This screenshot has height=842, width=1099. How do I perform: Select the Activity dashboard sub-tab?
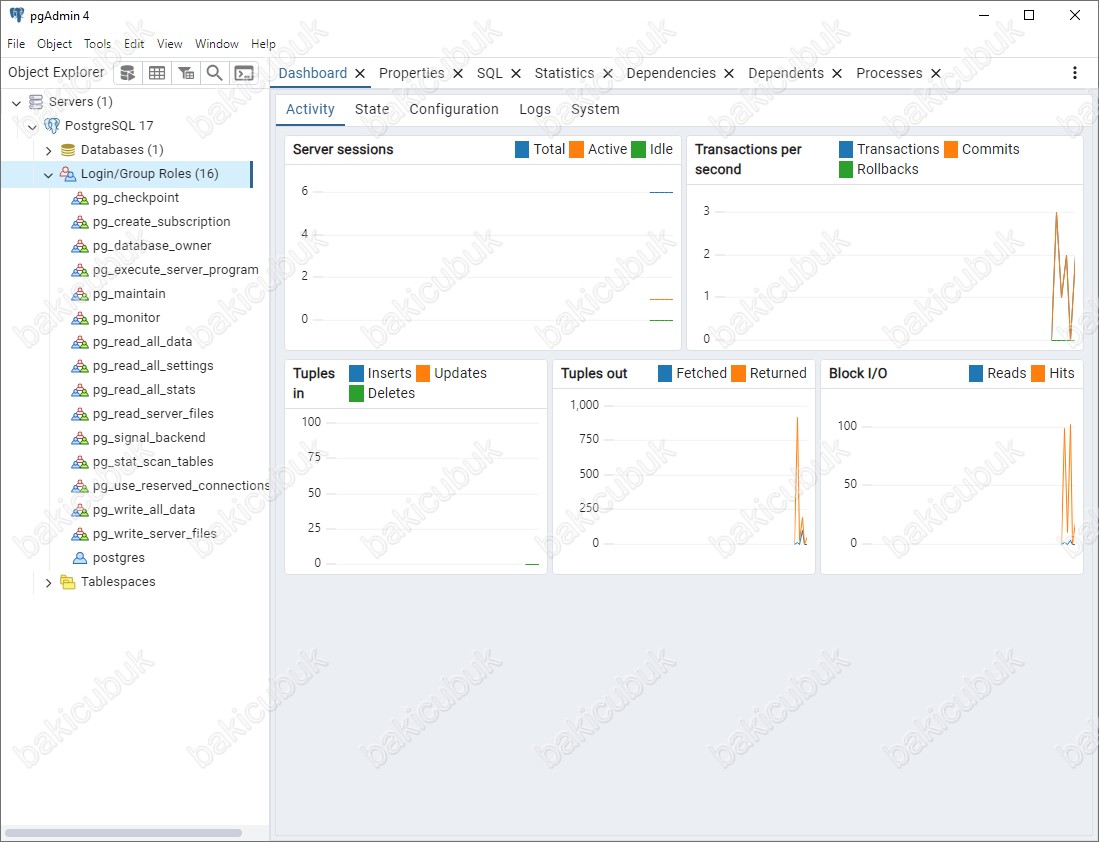point(310,109)
